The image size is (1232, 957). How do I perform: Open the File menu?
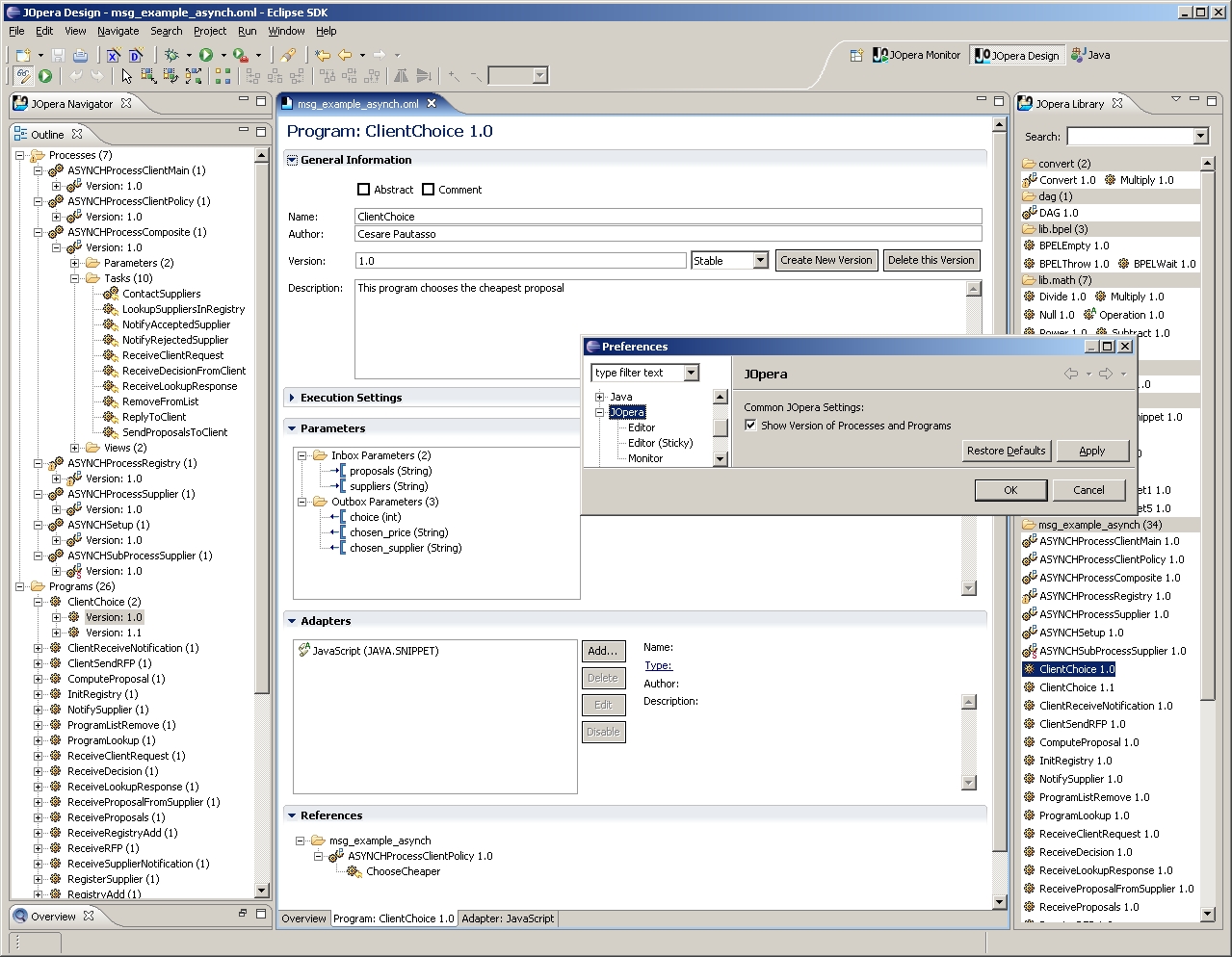(x=16, y=31)
